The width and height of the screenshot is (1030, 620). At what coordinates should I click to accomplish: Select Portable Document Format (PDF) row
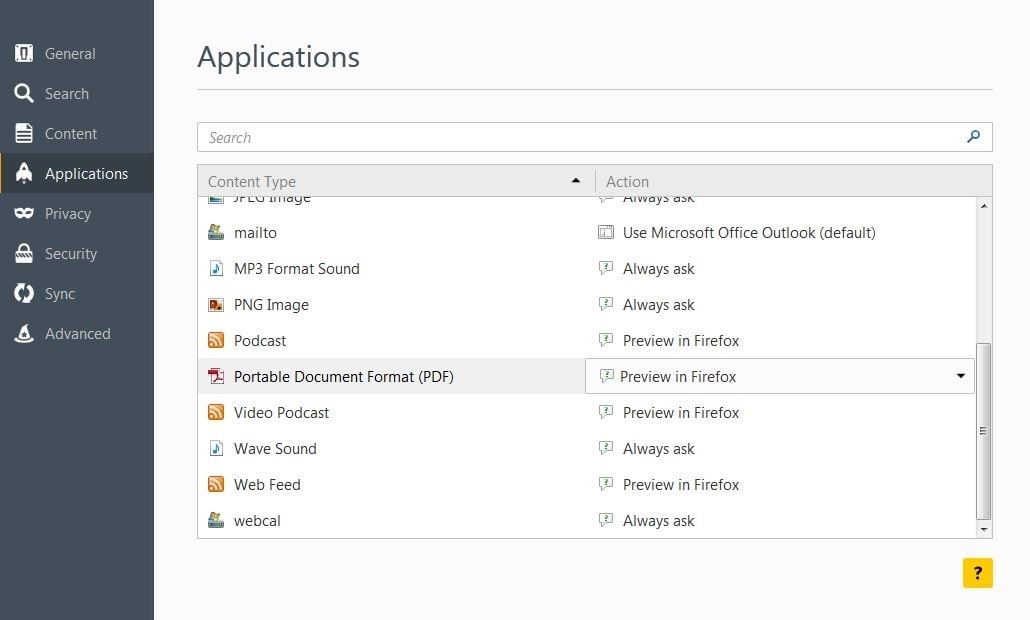(x=587, y=376)
